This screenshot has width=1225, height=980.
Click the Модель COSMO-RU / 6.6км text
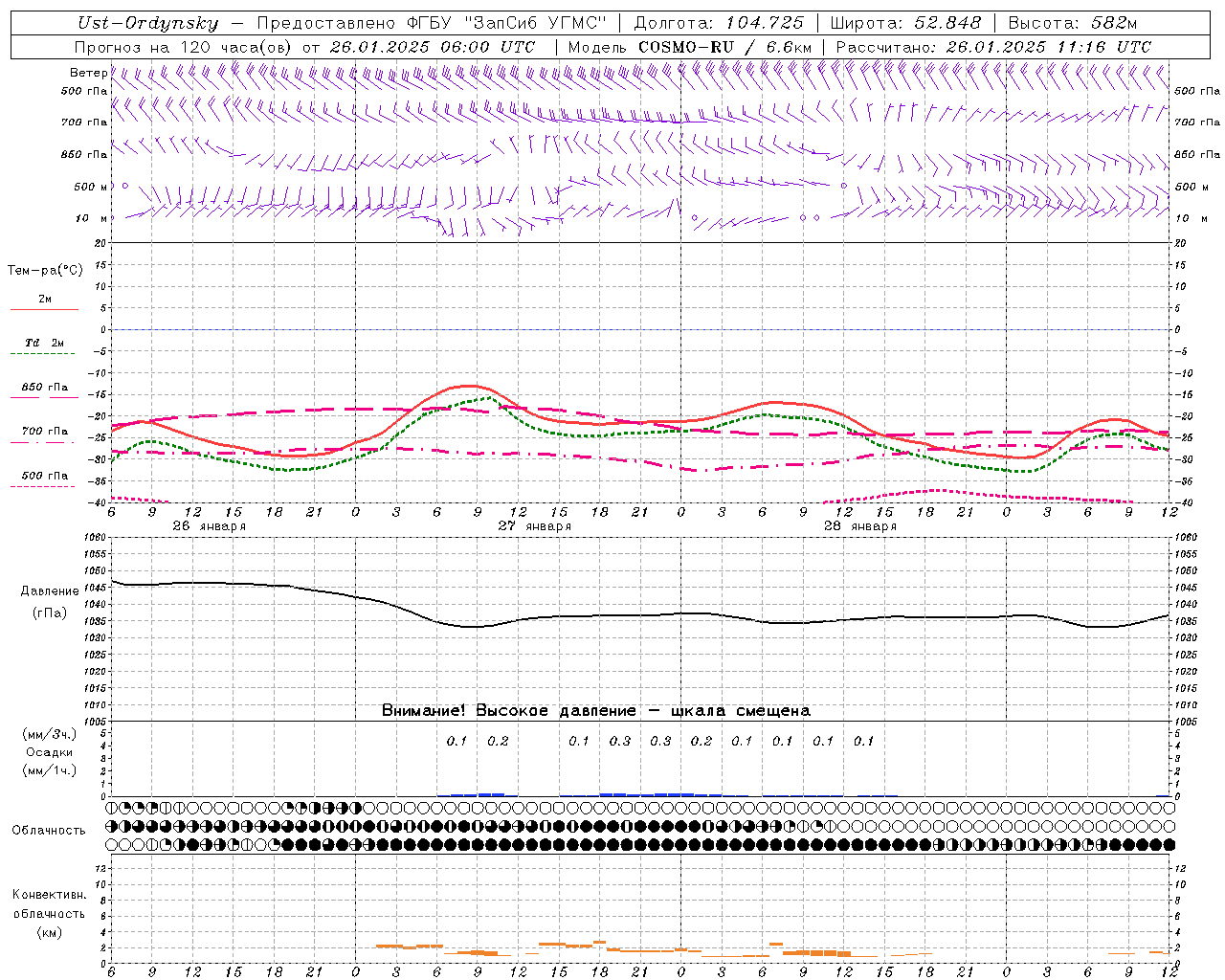(x=689, y=47)
